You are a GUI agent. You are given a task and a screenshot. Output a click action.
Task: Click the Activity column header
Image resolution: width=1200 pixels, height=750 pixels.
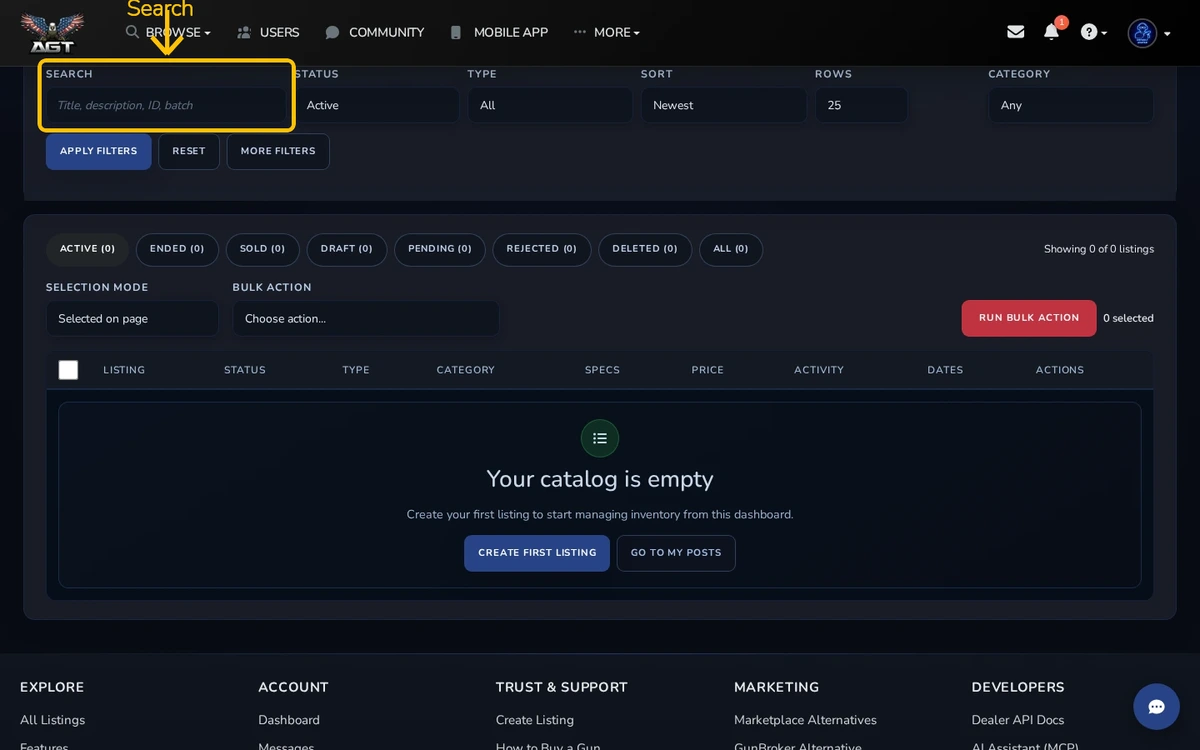pos(819,370)
